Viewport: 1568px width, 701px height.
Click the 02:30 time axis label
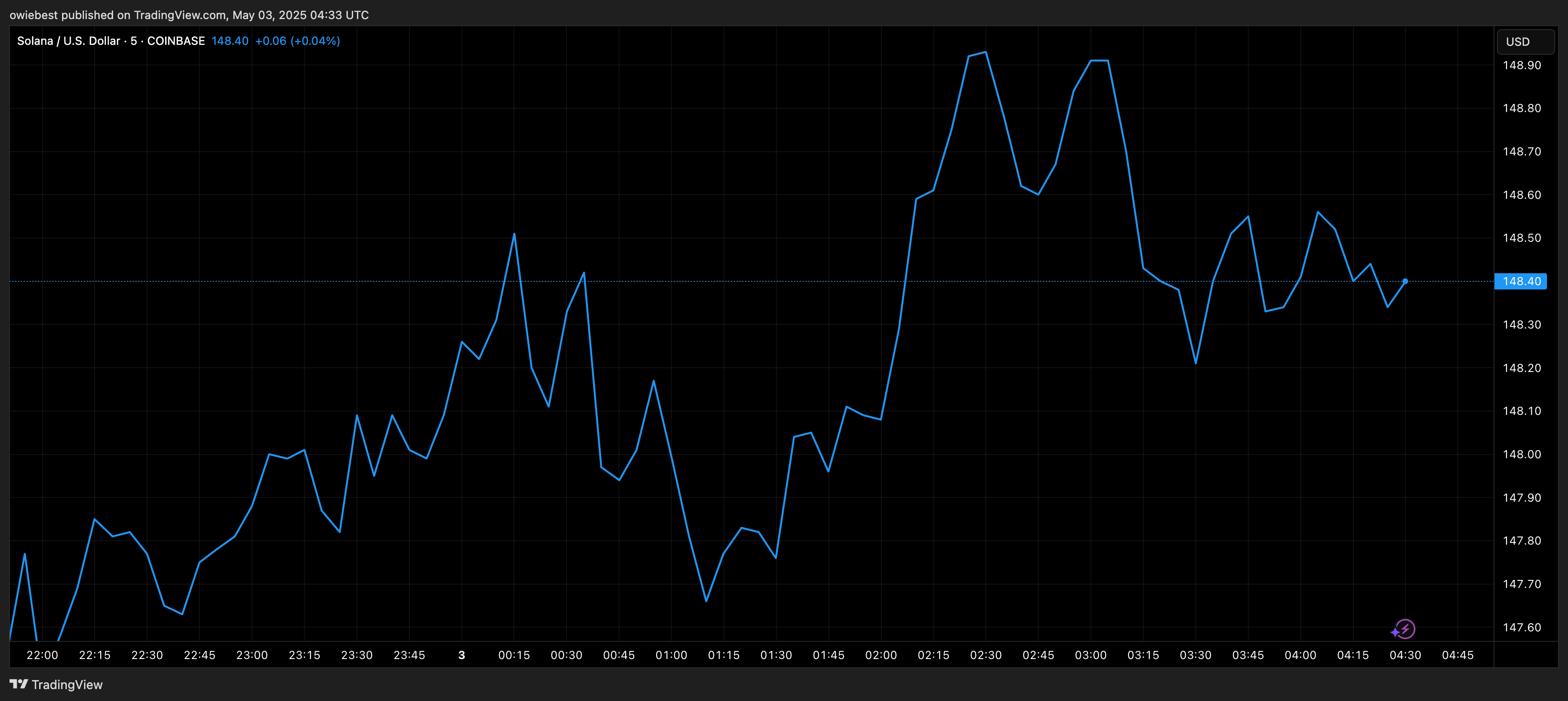pyautogui.click(x=985, y=655)
